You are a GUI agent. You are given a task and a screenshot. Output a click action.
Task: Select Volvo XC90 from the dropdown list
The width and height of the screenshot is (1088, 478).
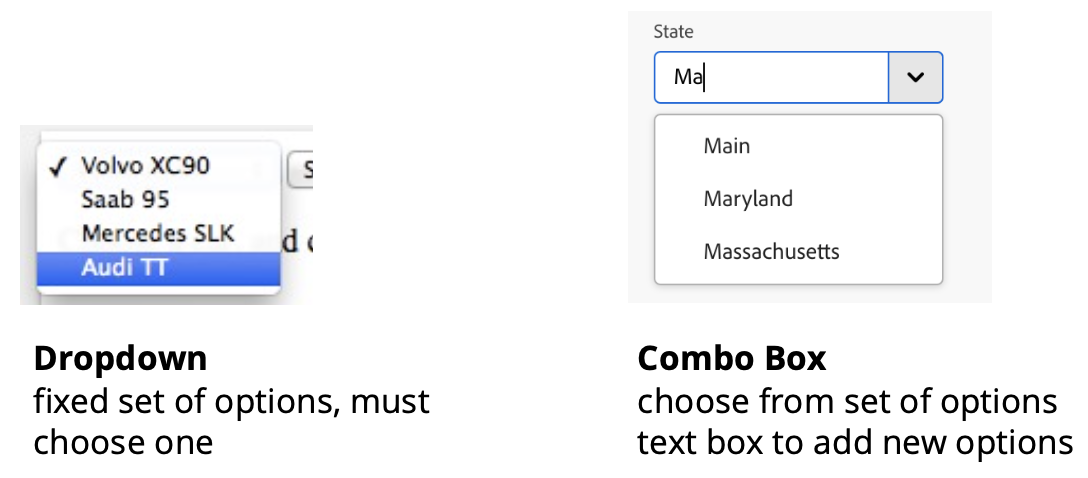(145, 165)
